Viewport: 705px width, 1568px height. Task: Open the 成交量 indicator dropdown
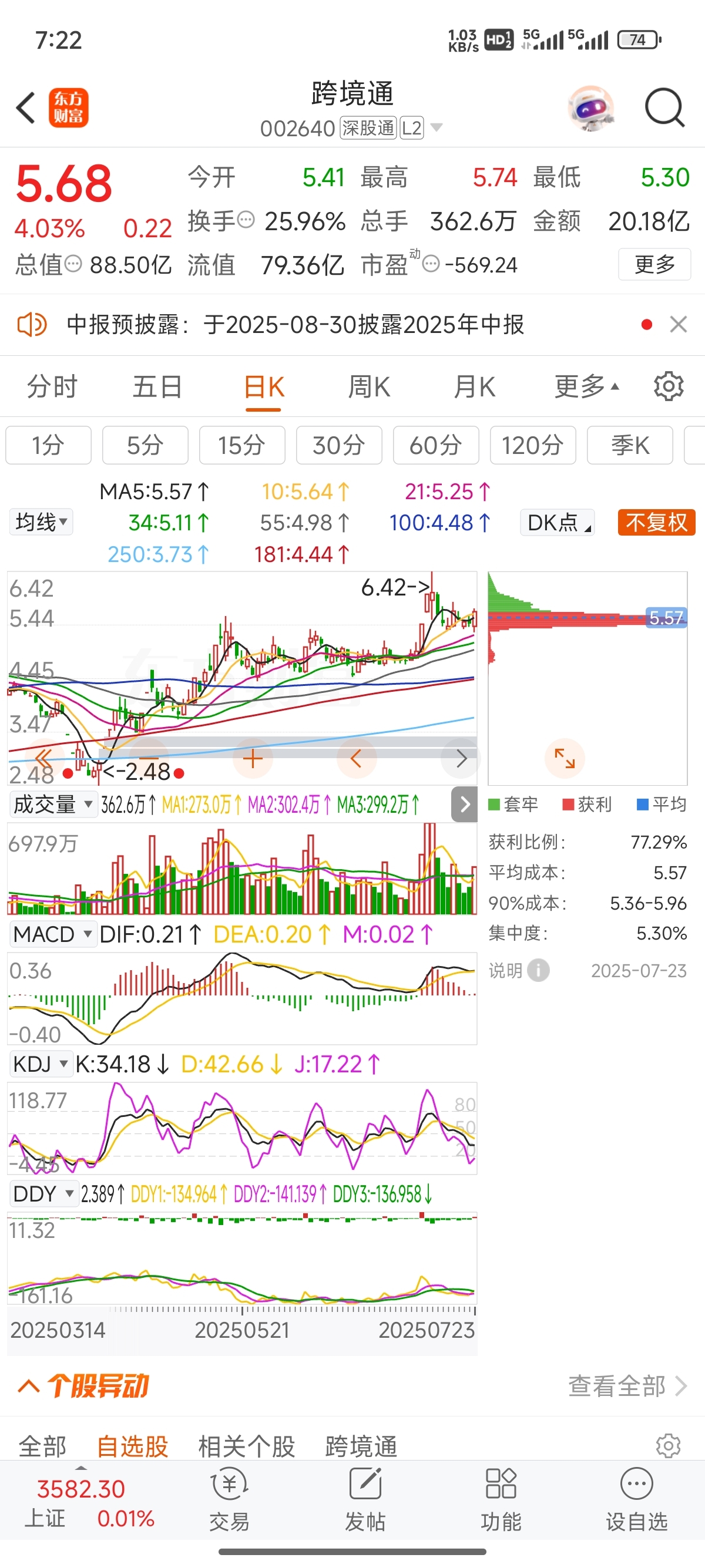(53, 804)
